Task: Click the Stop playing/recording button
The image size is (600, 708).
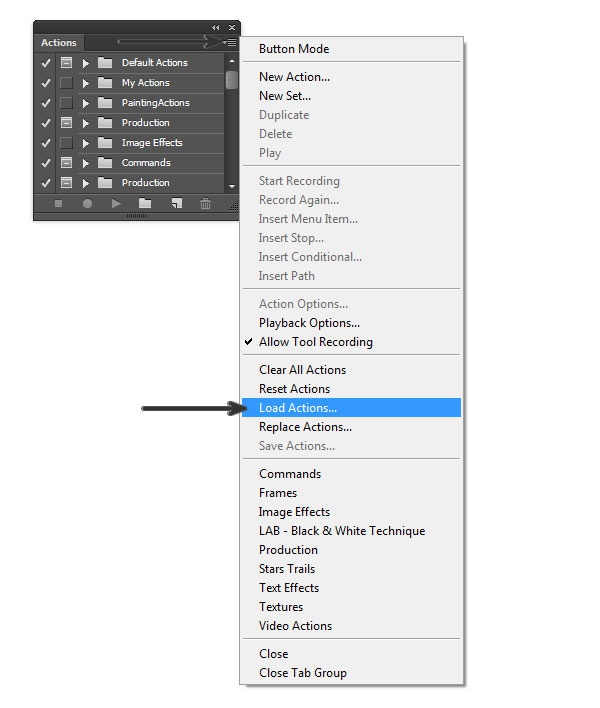Action: [58, 203]
